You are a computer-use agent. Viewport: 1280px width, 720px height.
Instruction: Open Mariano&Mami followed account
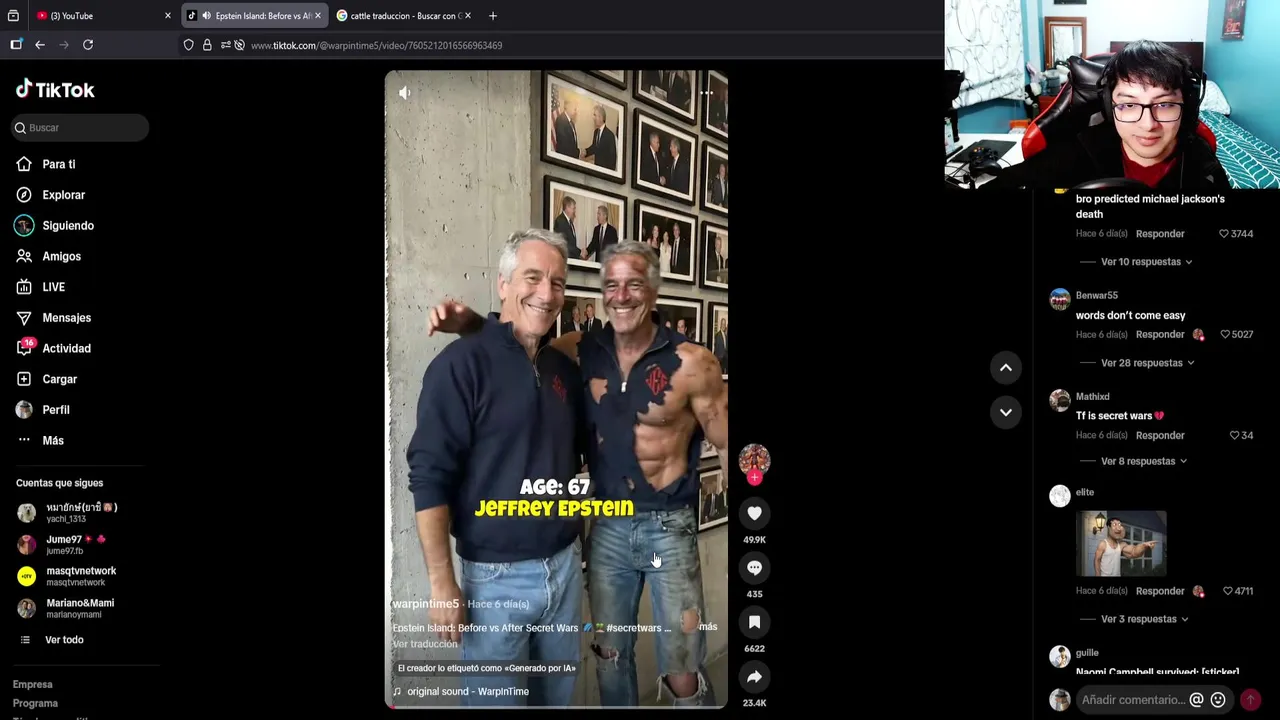click(65, 608)
